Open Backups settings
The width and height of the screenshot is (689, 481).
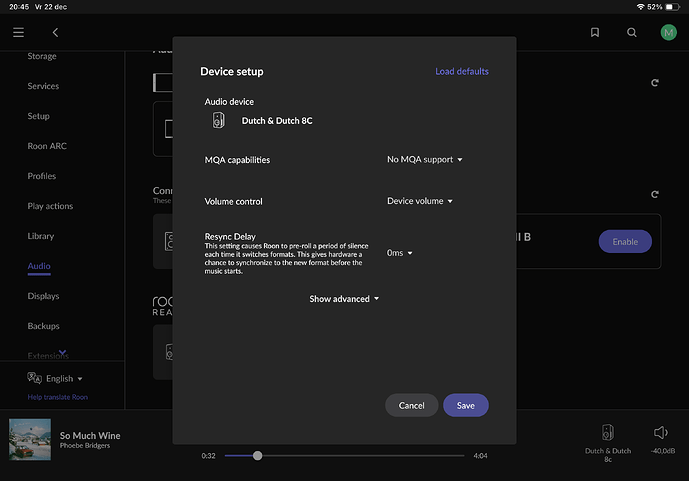point(43,326)
